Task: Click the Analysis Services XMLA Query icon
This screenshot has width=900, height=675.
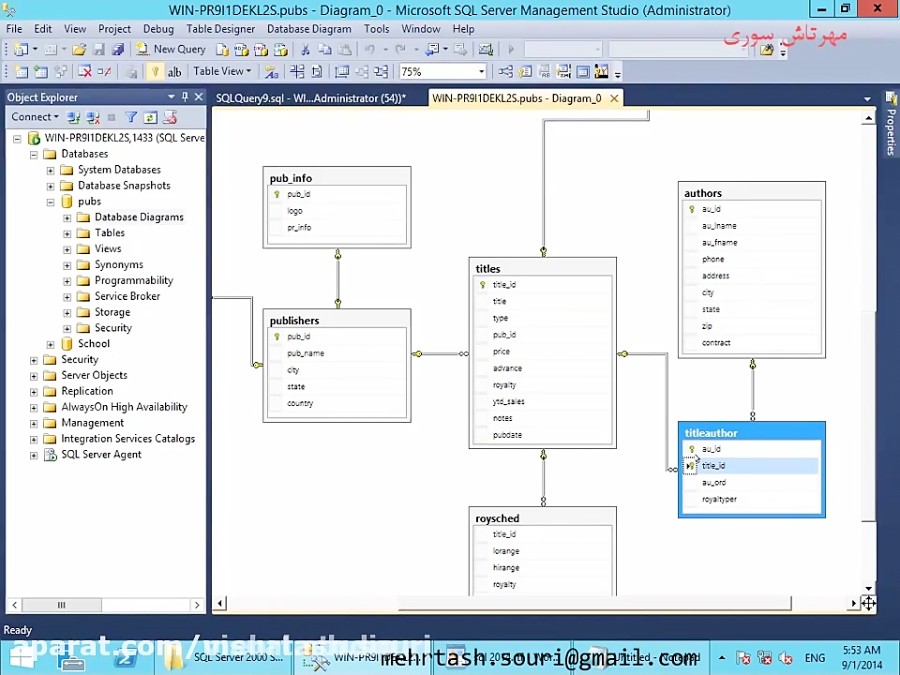Action: pos(281,50)
